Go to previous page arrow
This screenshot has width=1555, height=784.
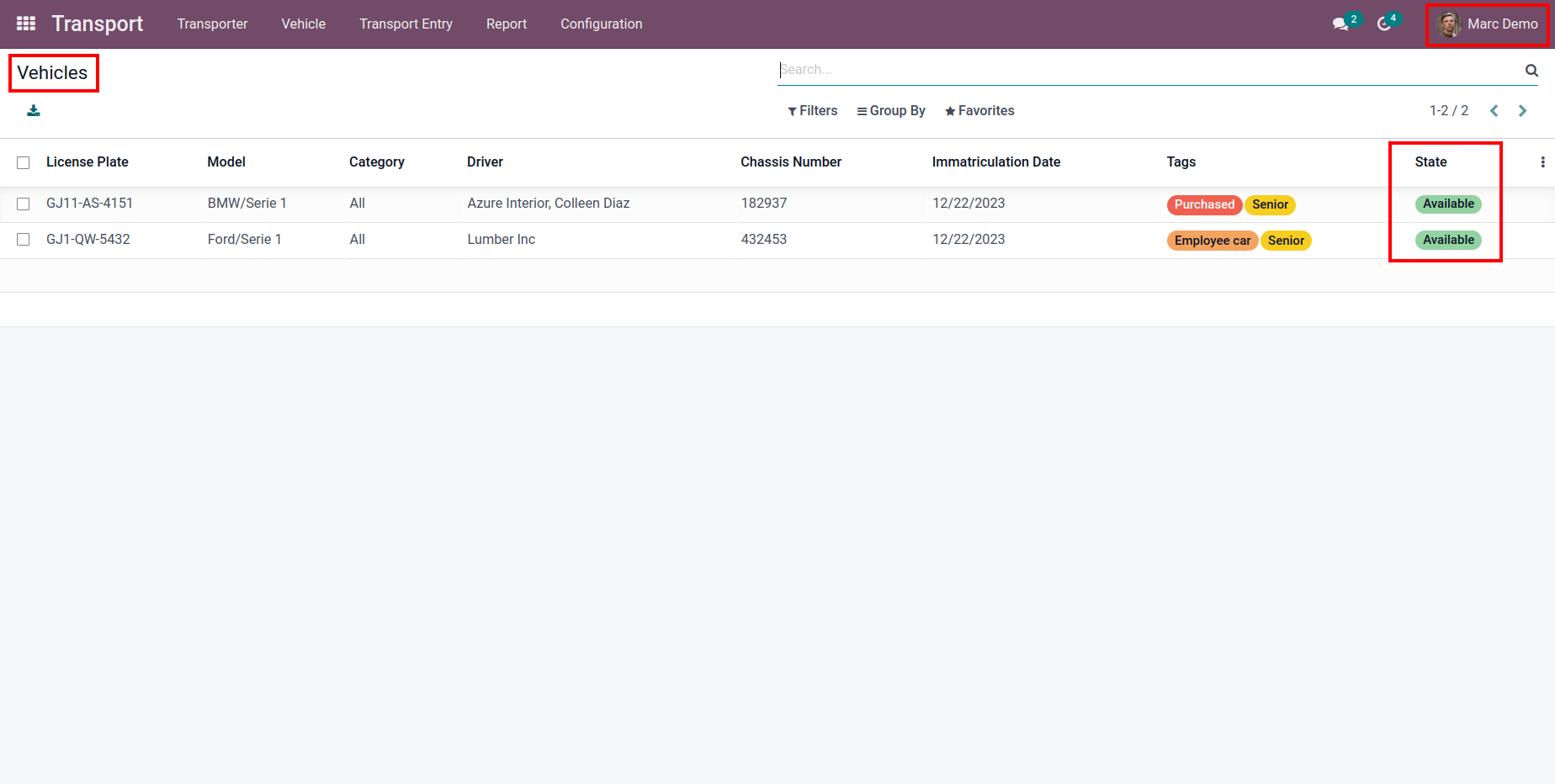click(1494, 111)
